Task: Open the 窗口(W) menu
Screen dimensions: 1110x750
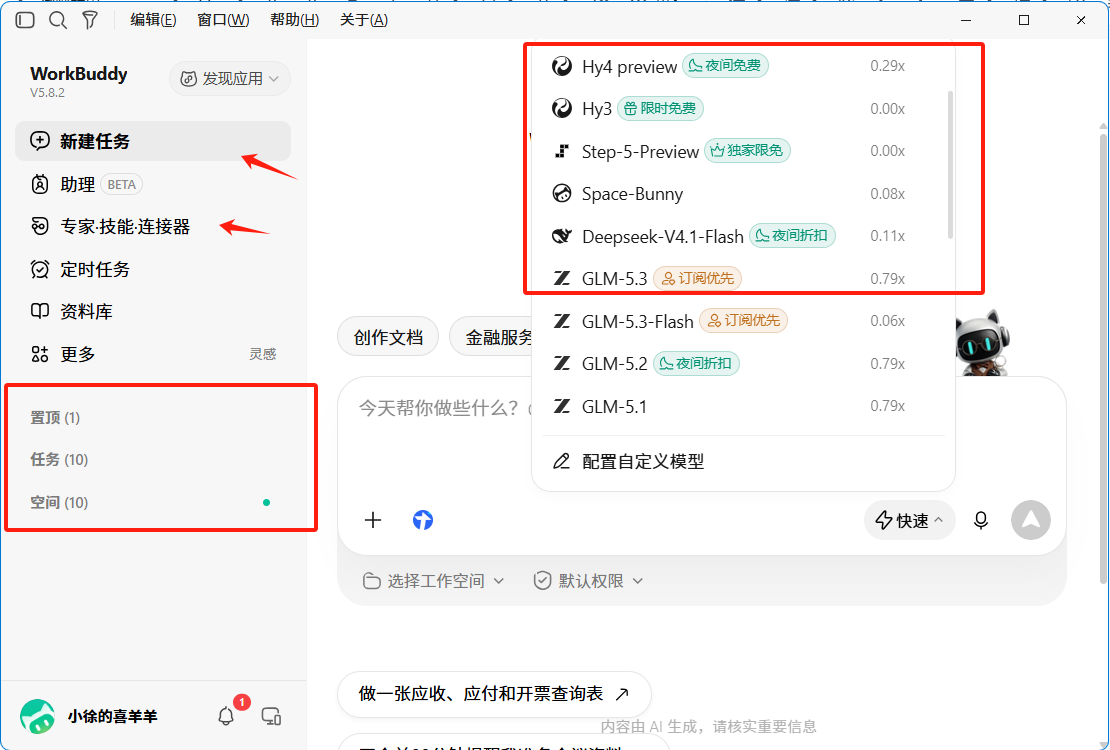Action: tap(223, 20)
